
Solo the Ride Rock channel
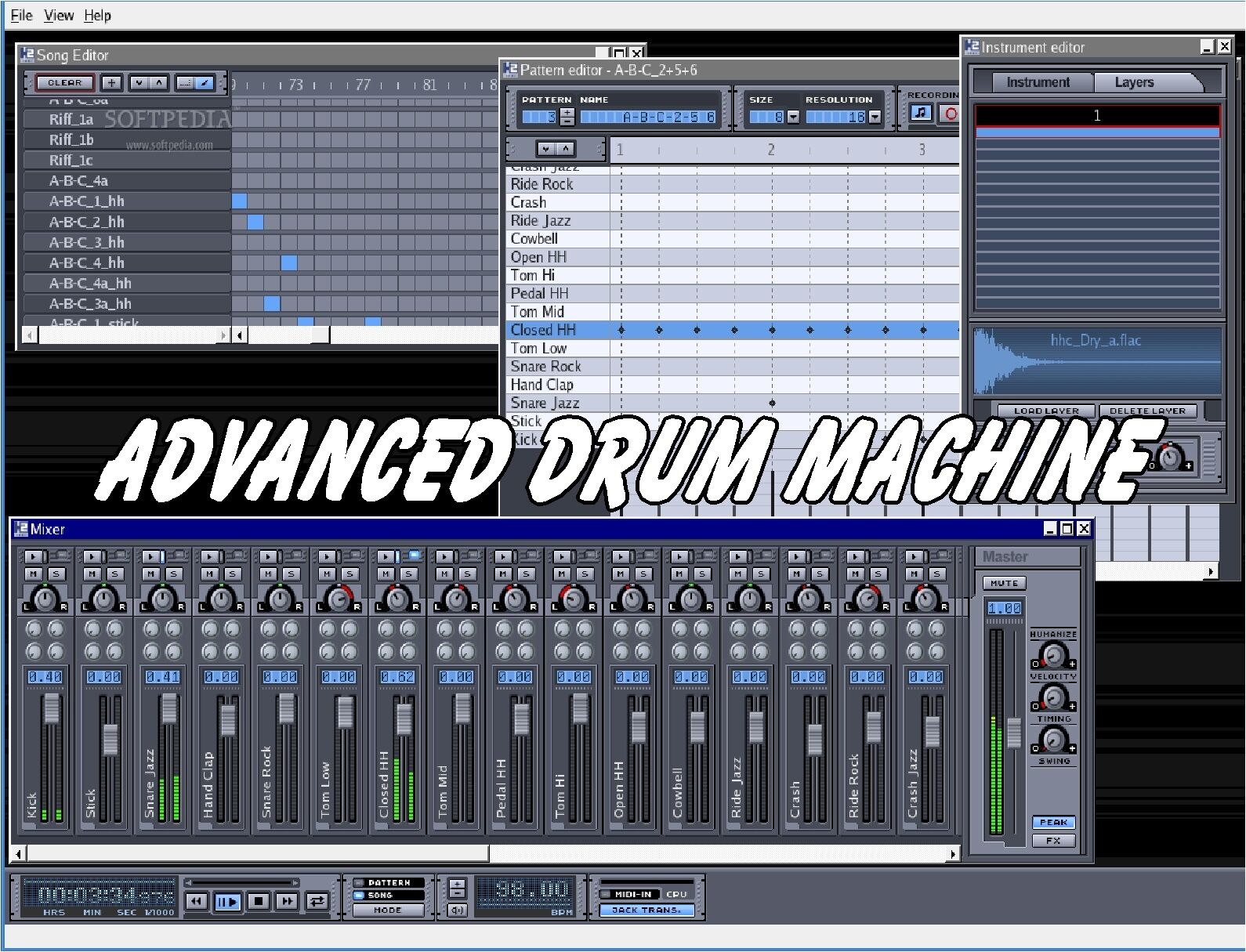tap(878, 574)
